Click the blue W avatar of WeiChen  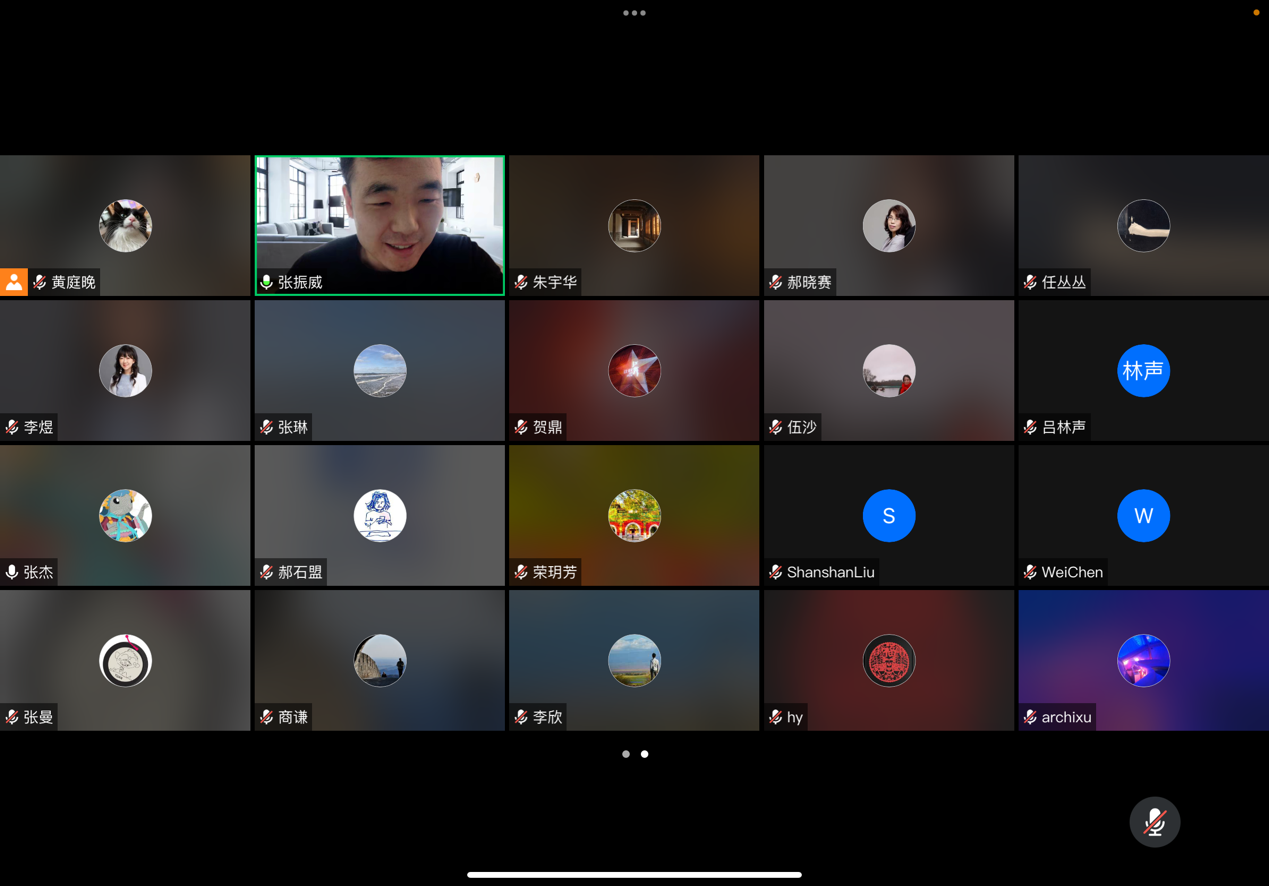pos(1143,516)
